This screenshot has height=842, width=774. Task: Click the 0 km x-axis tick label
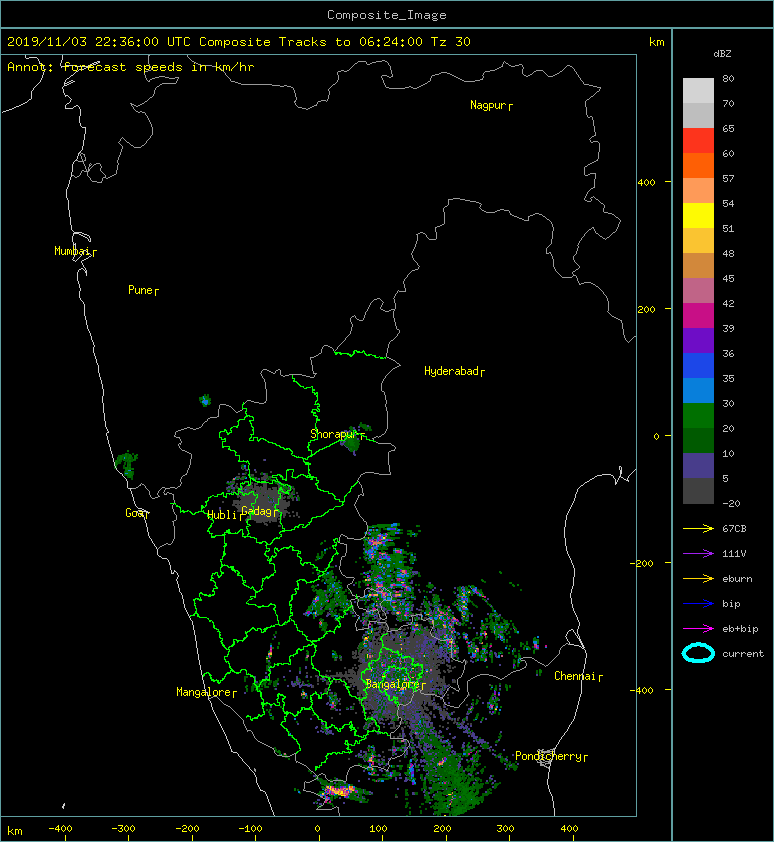(317, 829)
